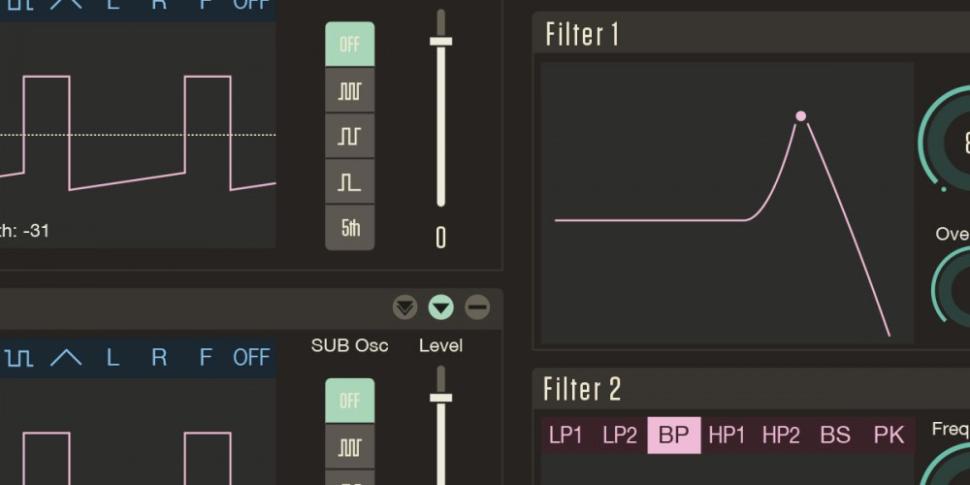Switch lower oscillator waveform row to OFF
This screenshot has width=970, height=485.
coord(251,357)
